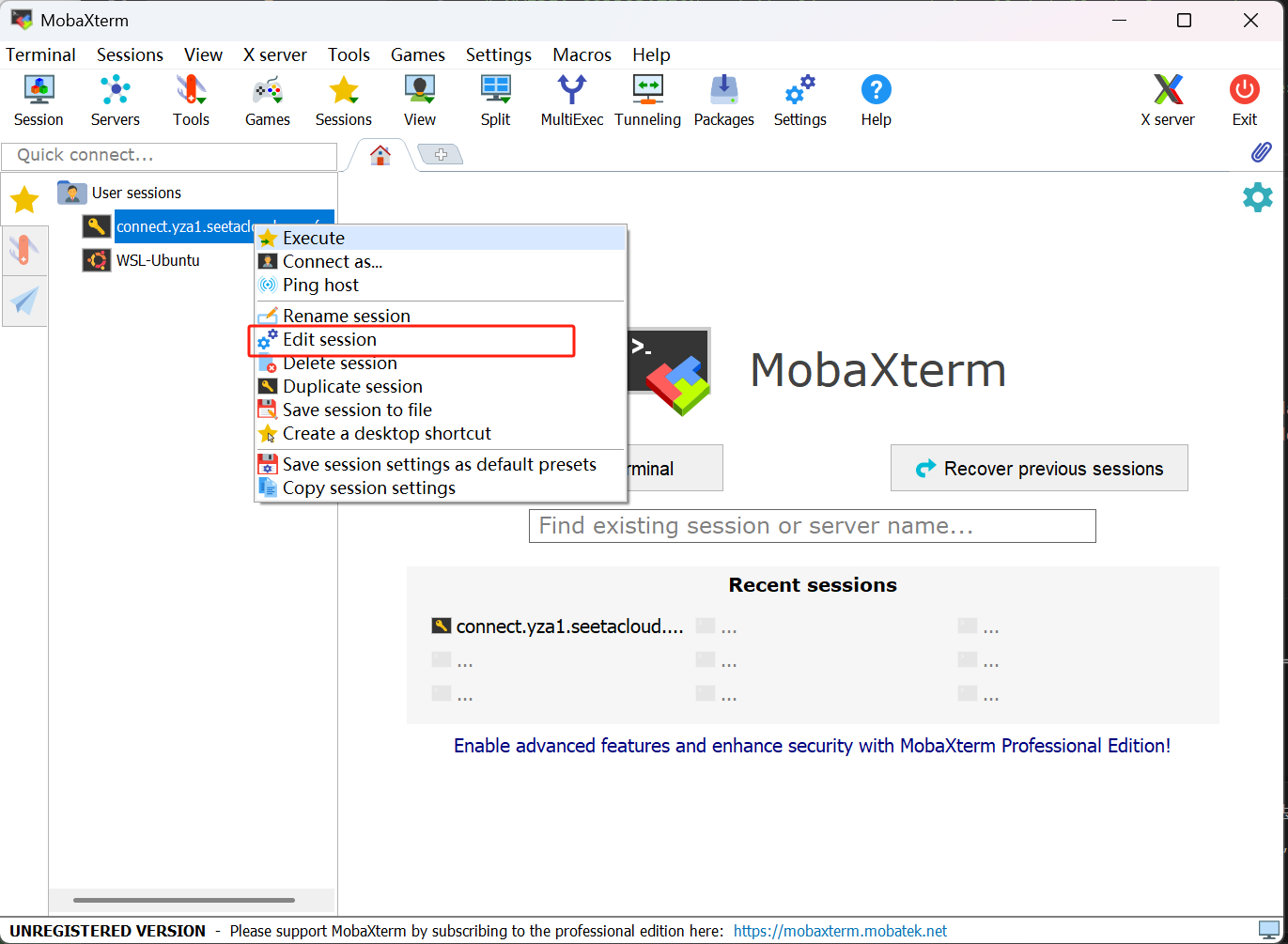Click the paperclip attachment icon
The height and width of the screenshot is (944, 1288).
click(x=1261, y=152)
